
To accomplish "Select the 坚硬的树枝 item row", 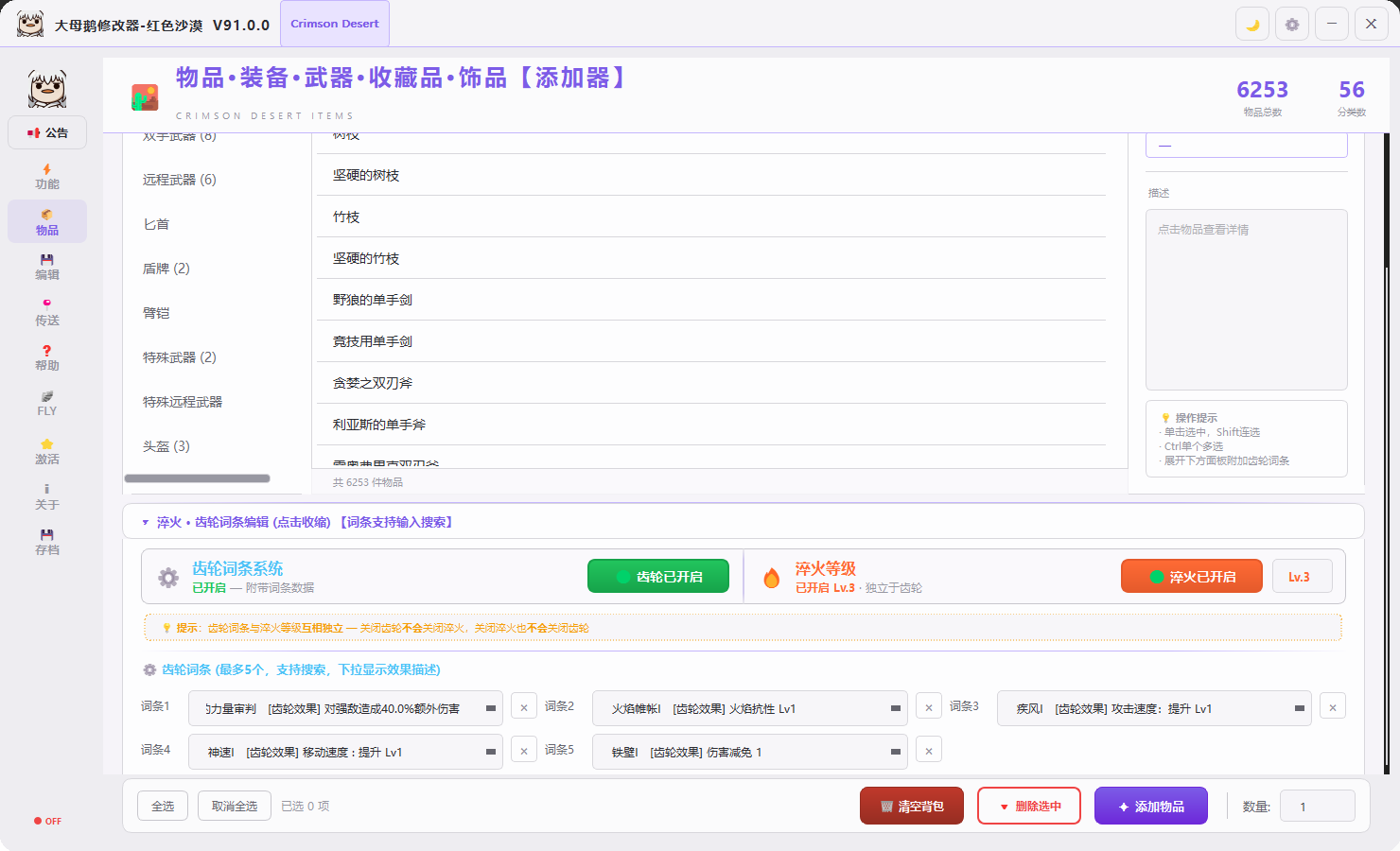I will click(711, 175).
